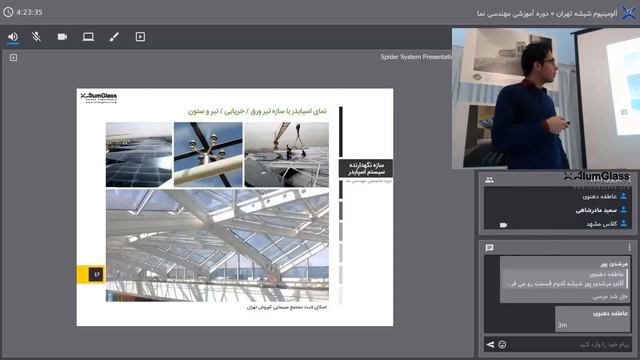640x360 pixels.
Task: Click the session clock showing 4:23:35
Action: [29, 12]
